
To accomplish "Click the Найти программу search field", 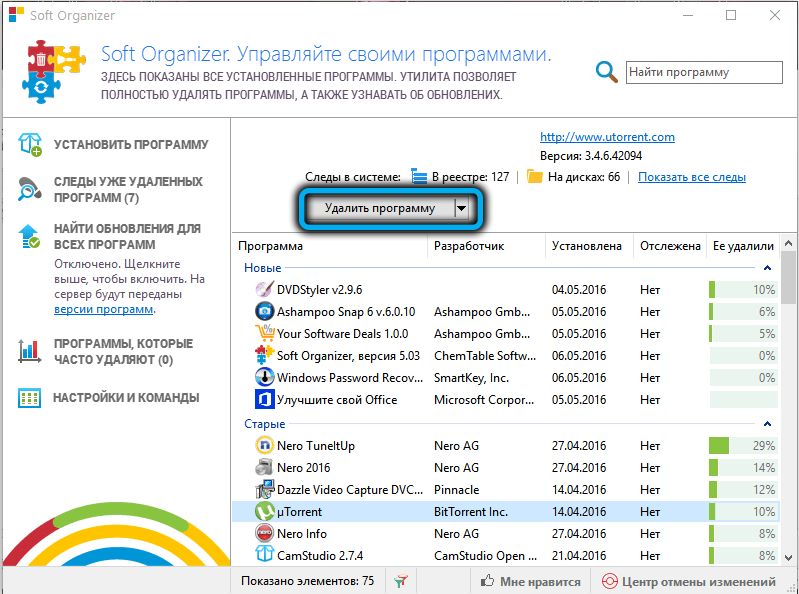I will click(706, 72).
